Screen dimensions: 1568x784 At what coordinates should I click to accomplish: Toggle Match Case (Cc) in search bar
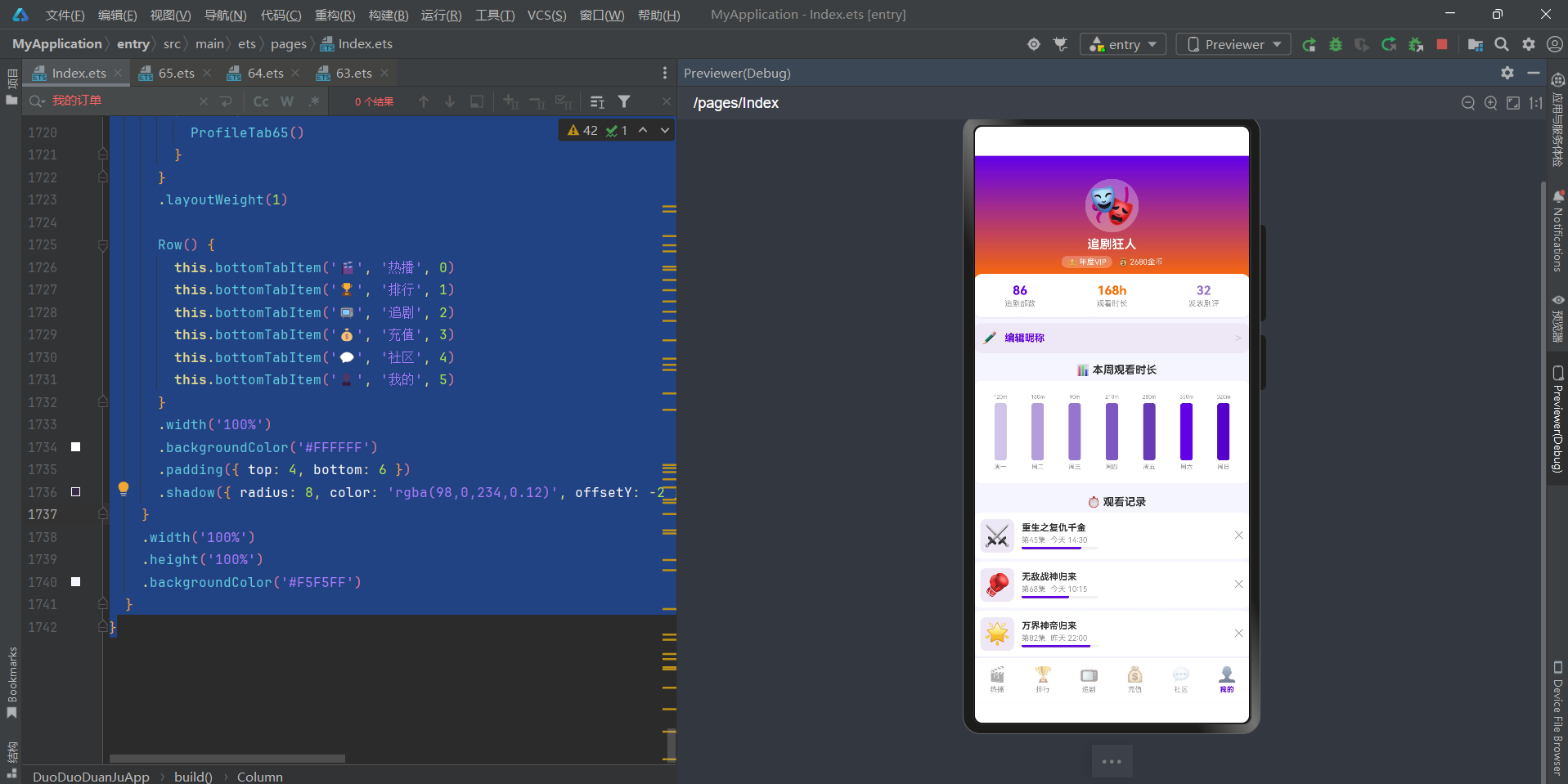point(261,101)
